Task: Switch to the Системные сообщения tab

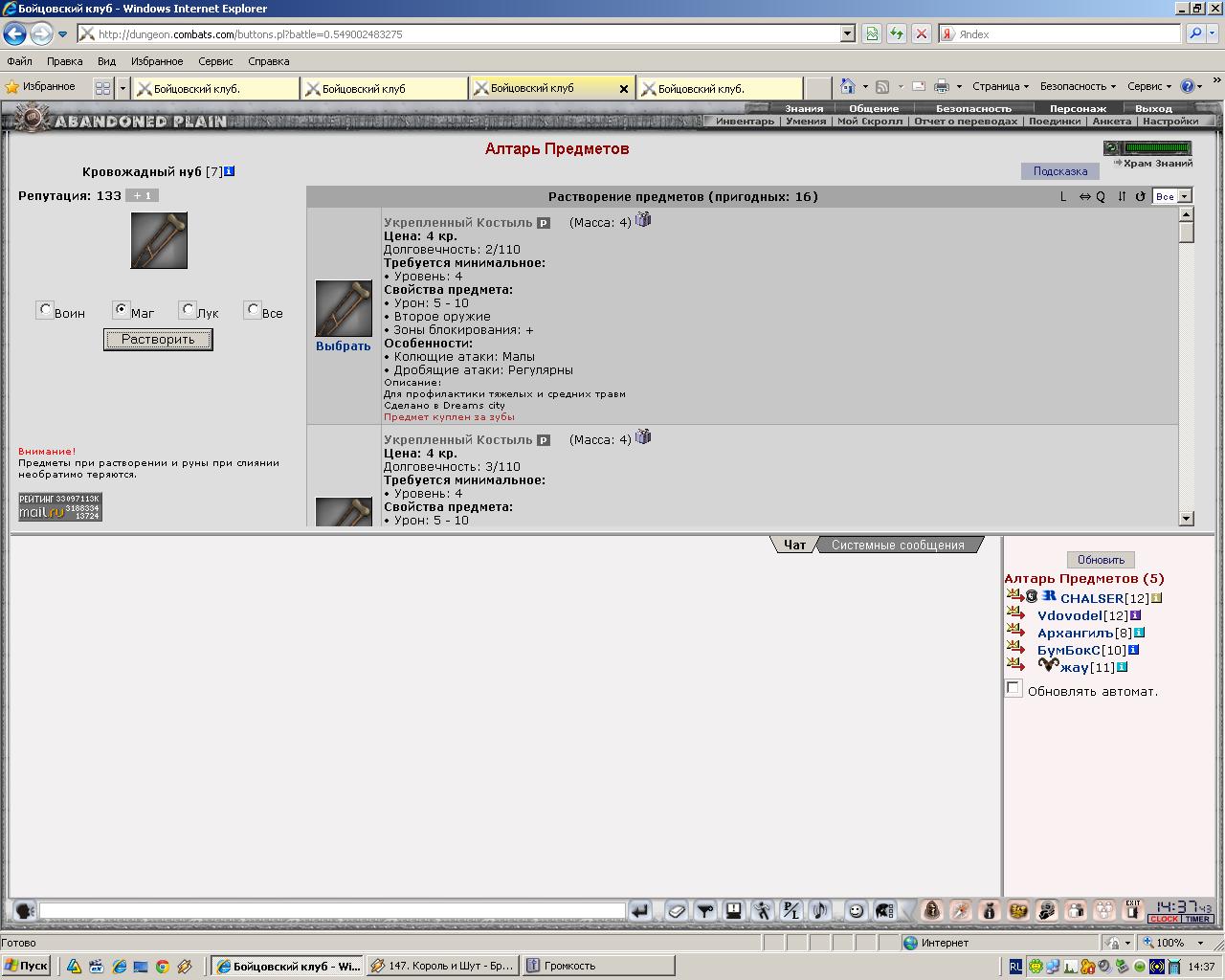Action: point(898,545)
